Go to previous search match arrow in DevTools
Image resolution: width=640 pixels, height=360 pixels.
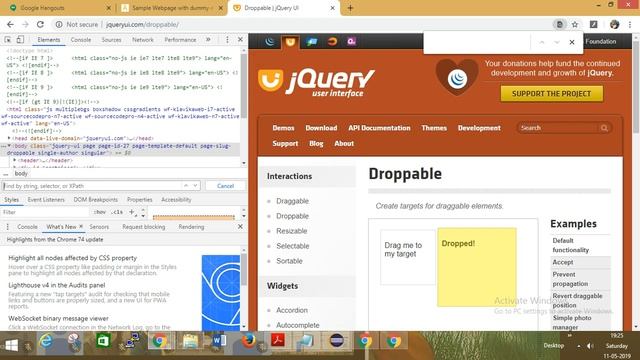(186, 186)
